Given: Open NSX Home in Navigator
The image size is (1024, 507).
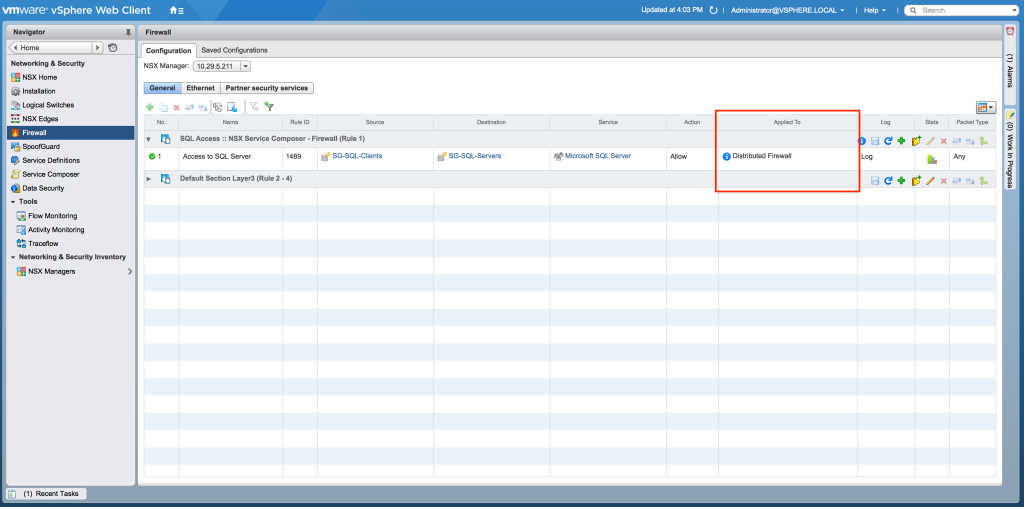Looking at the screenshot, I should [39, 77].
